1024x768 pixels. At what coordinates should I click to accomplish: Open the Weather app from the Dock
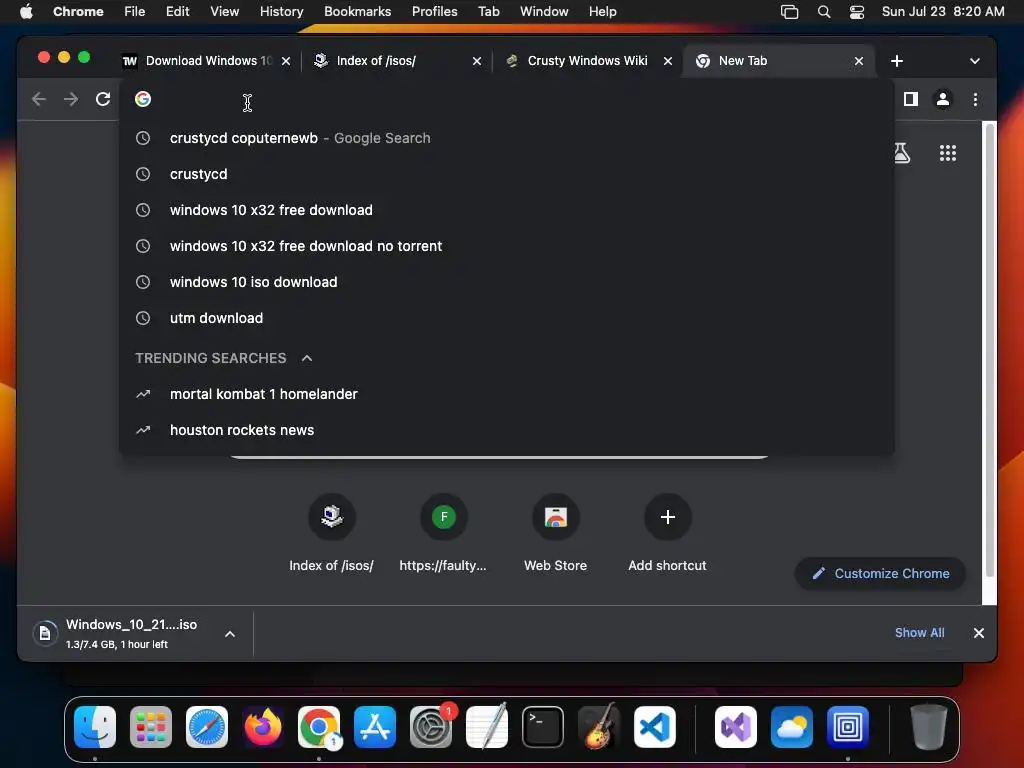tap(792, 727)
